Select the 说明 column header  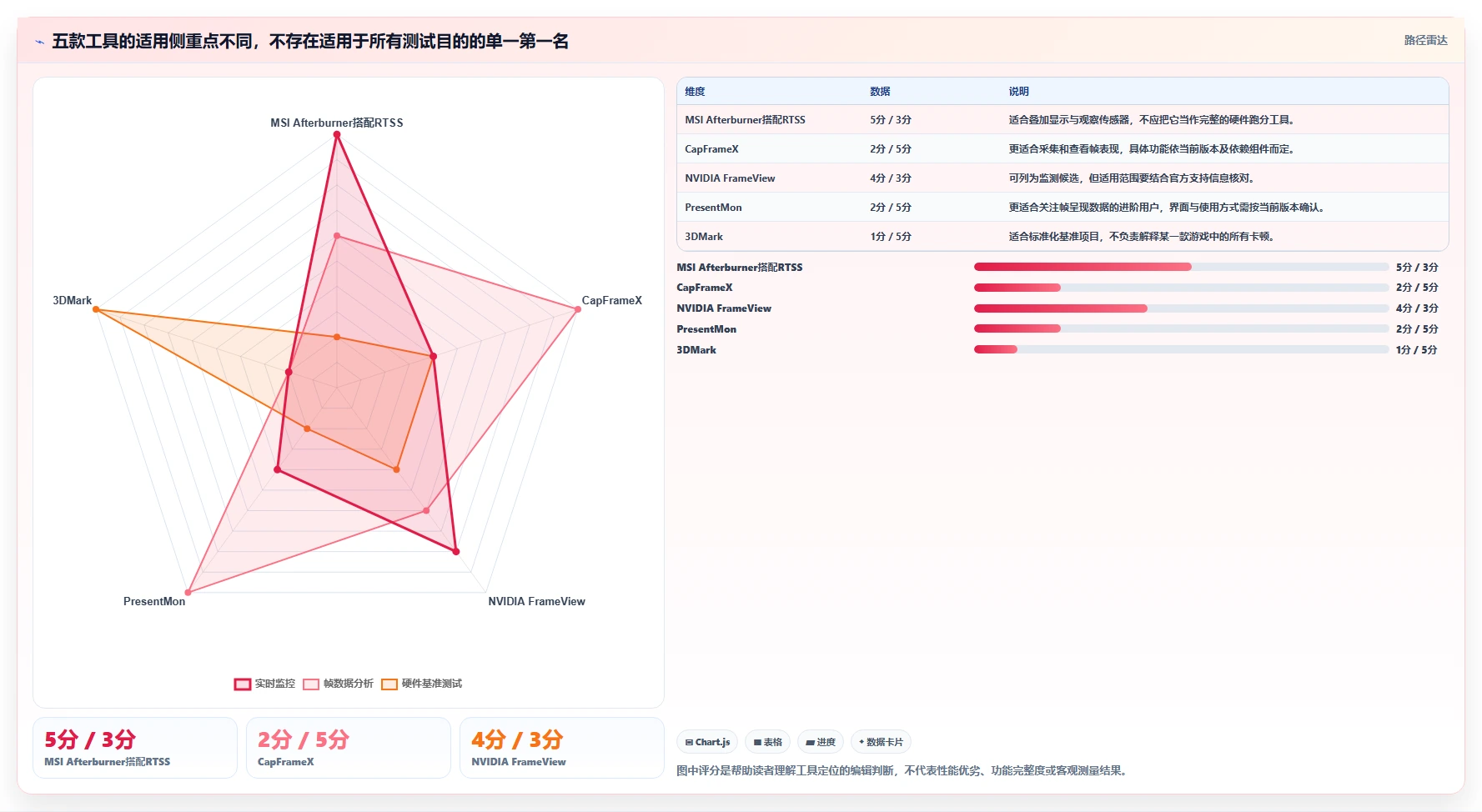(1018, 92)
